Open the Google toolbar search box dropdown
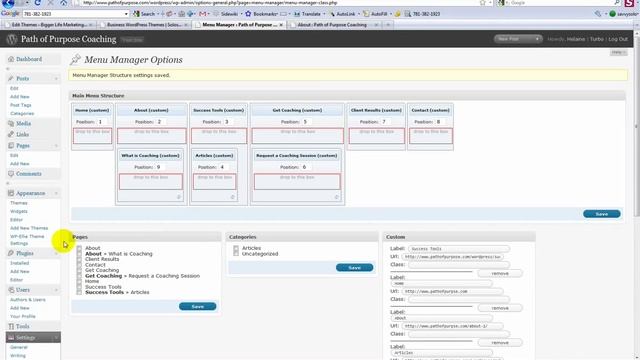 pos(126,14)
